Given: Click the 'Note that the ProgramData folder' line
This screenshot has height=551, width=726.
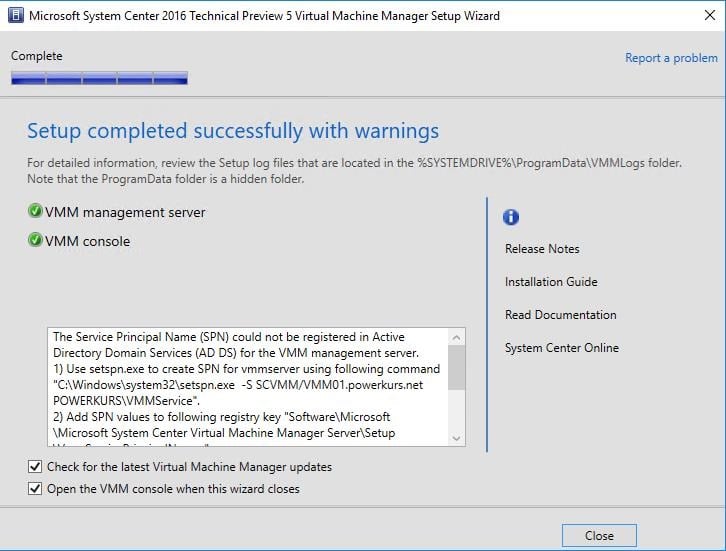Looking at the screenshot, I should click(166, 179).
